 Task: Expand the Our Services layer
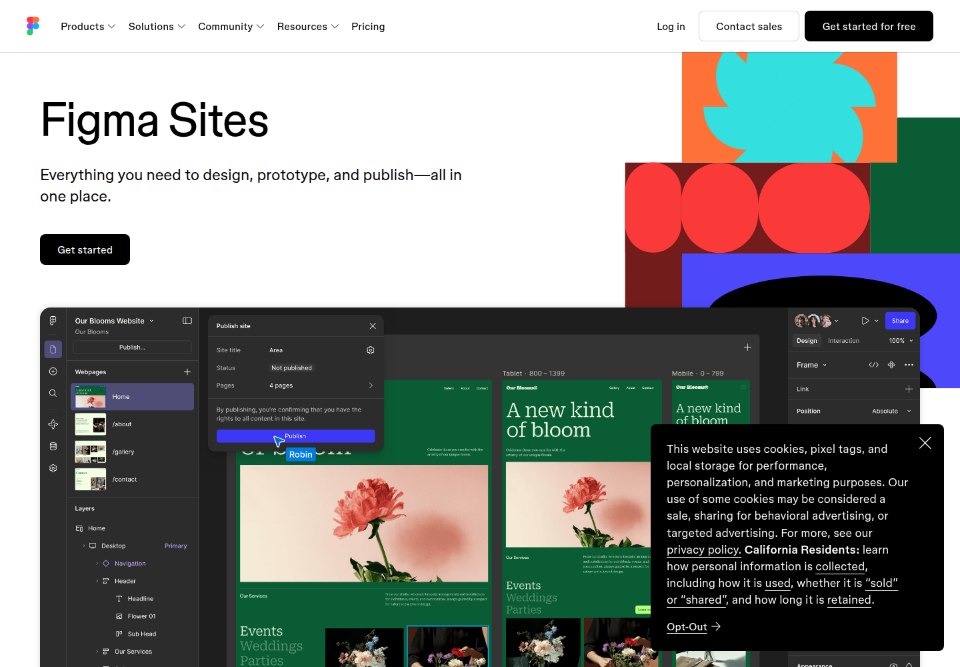click(x=97, y=652)
